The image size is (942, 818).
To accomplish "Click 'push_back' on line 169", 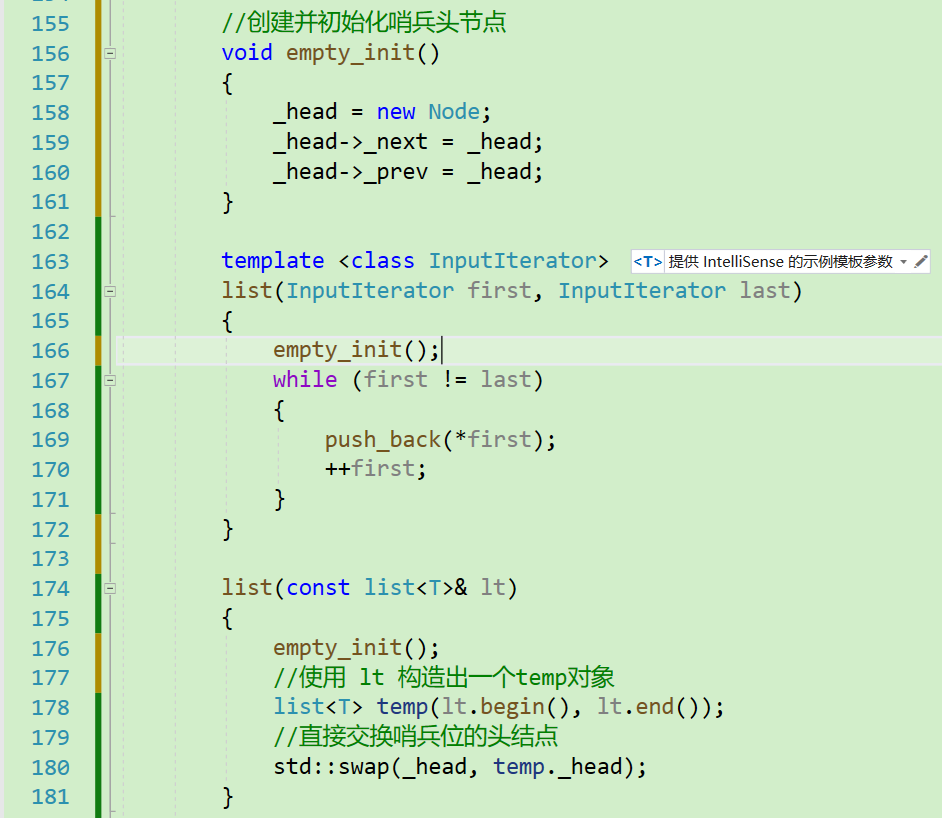I will (383, 440).
